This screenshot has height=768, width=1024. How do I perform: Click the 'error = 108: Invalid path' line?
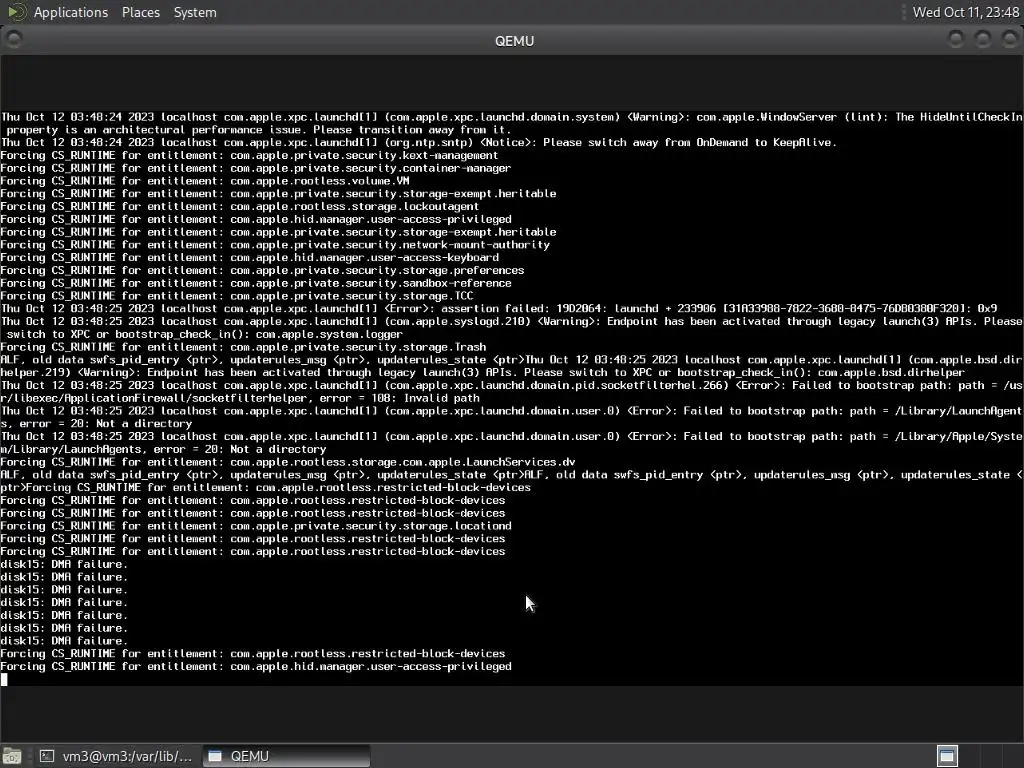pos(240,398)
